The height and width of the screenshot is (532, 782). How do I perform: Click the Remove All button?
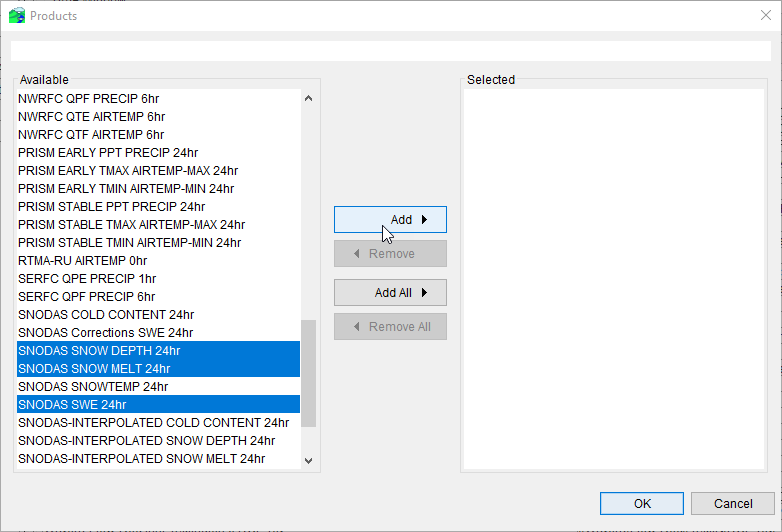(x=390, y=327)
